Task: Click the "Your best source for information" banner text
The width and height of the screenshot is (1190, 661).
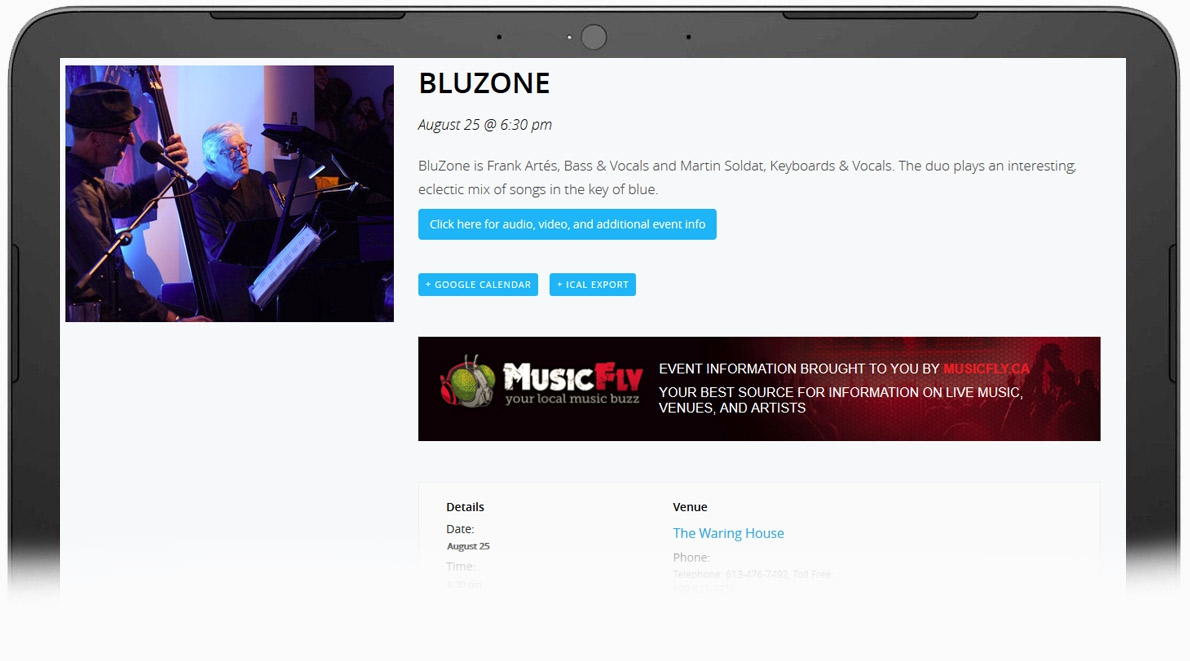Action: pos(841,400)
